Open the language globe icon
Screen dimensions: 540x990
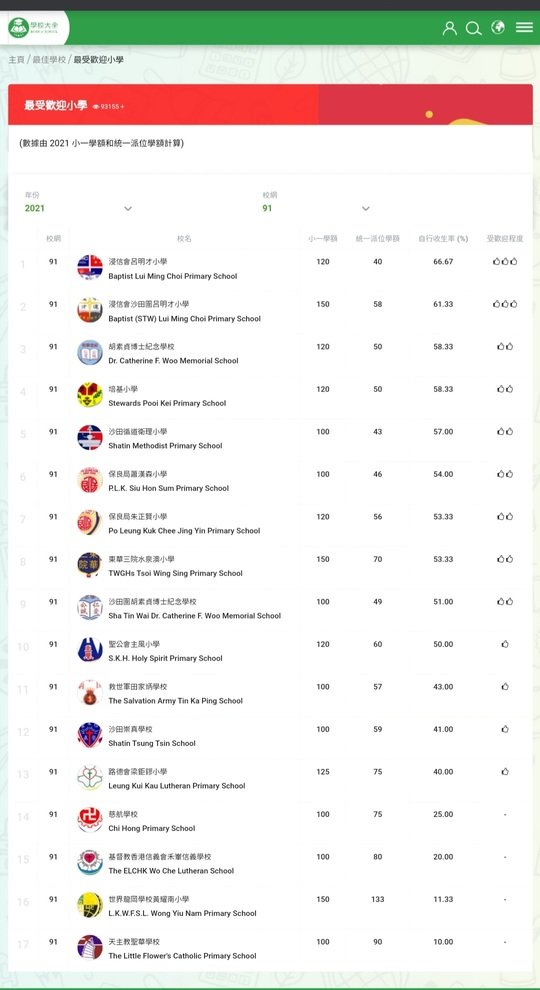pyautogui.click(x=498, y=27)
